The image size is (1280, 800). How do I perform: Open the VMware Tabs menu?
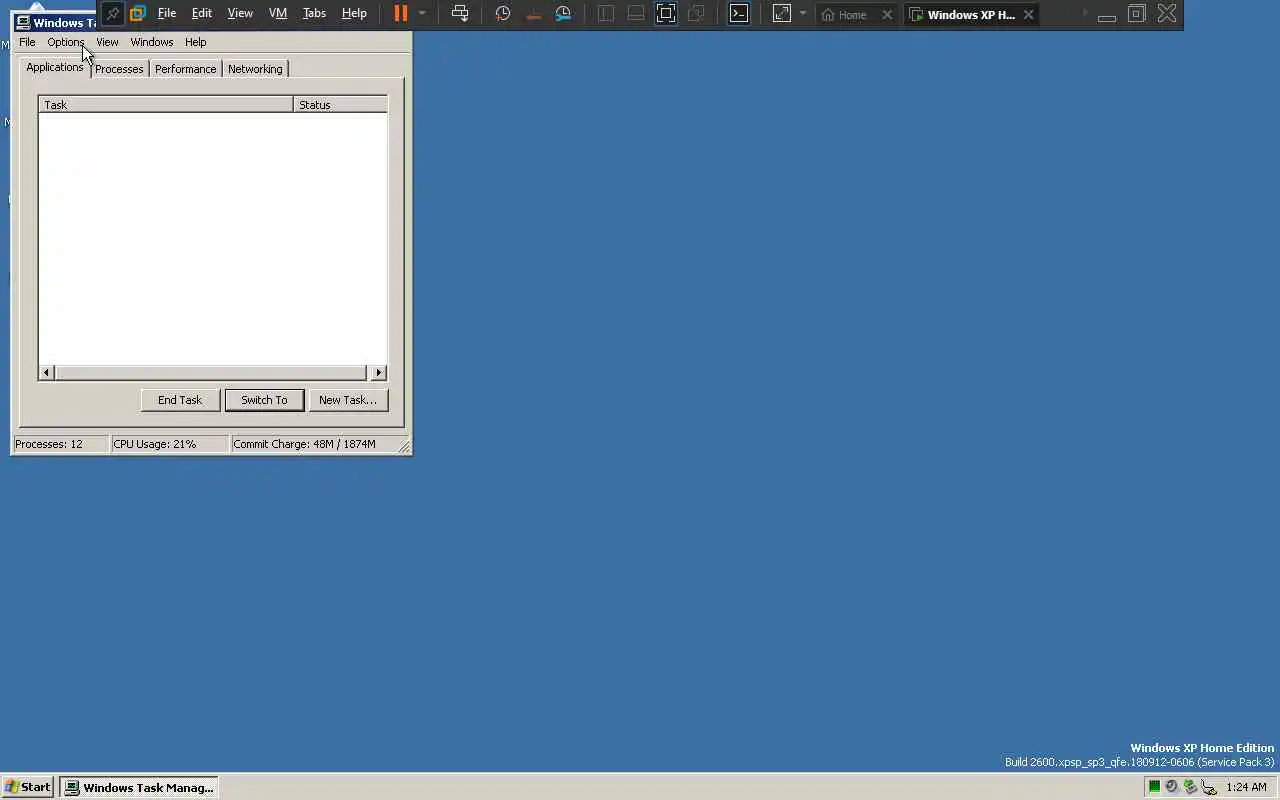(x=314, y=14)
